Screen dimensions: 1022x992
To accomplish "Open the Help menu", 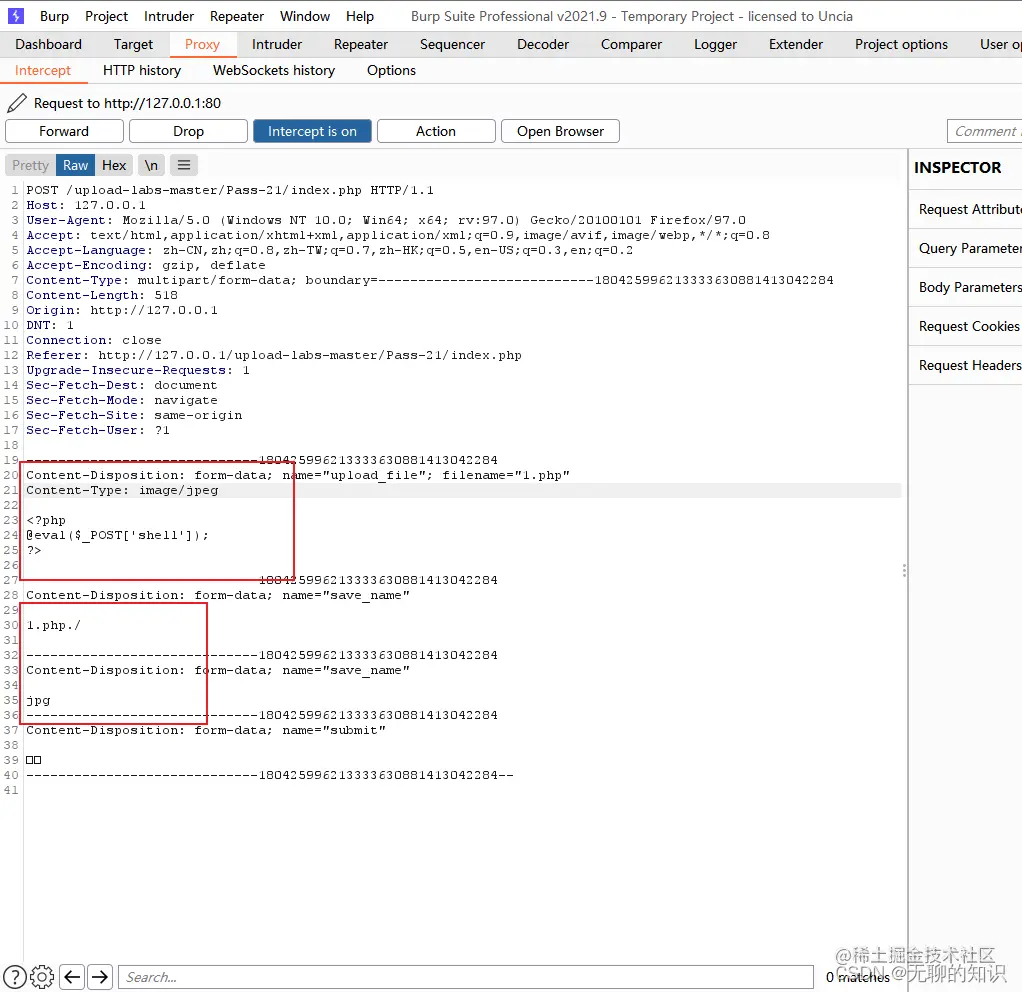I will (360, 16).
